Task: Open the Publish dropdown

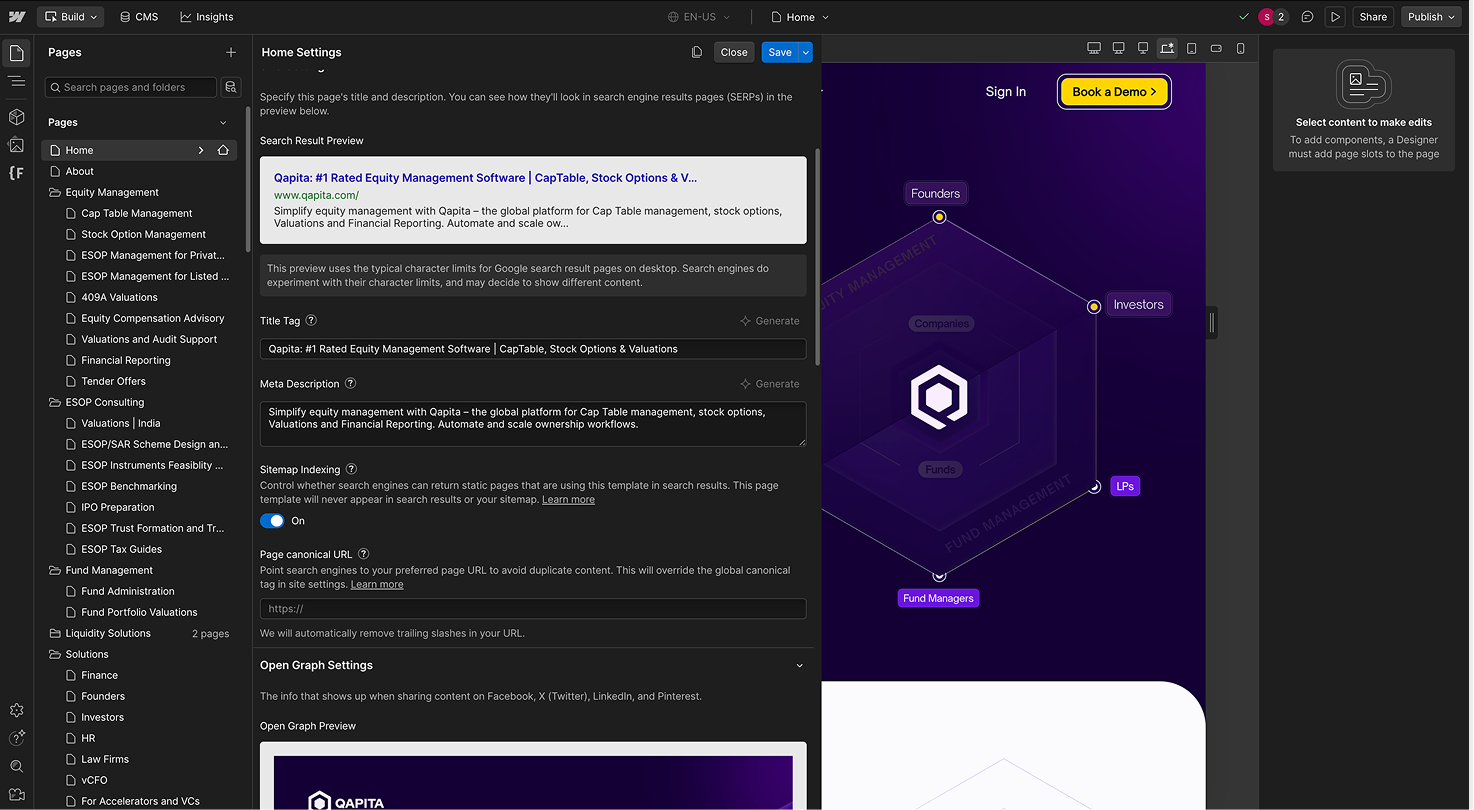Action: coord(1432,17)
